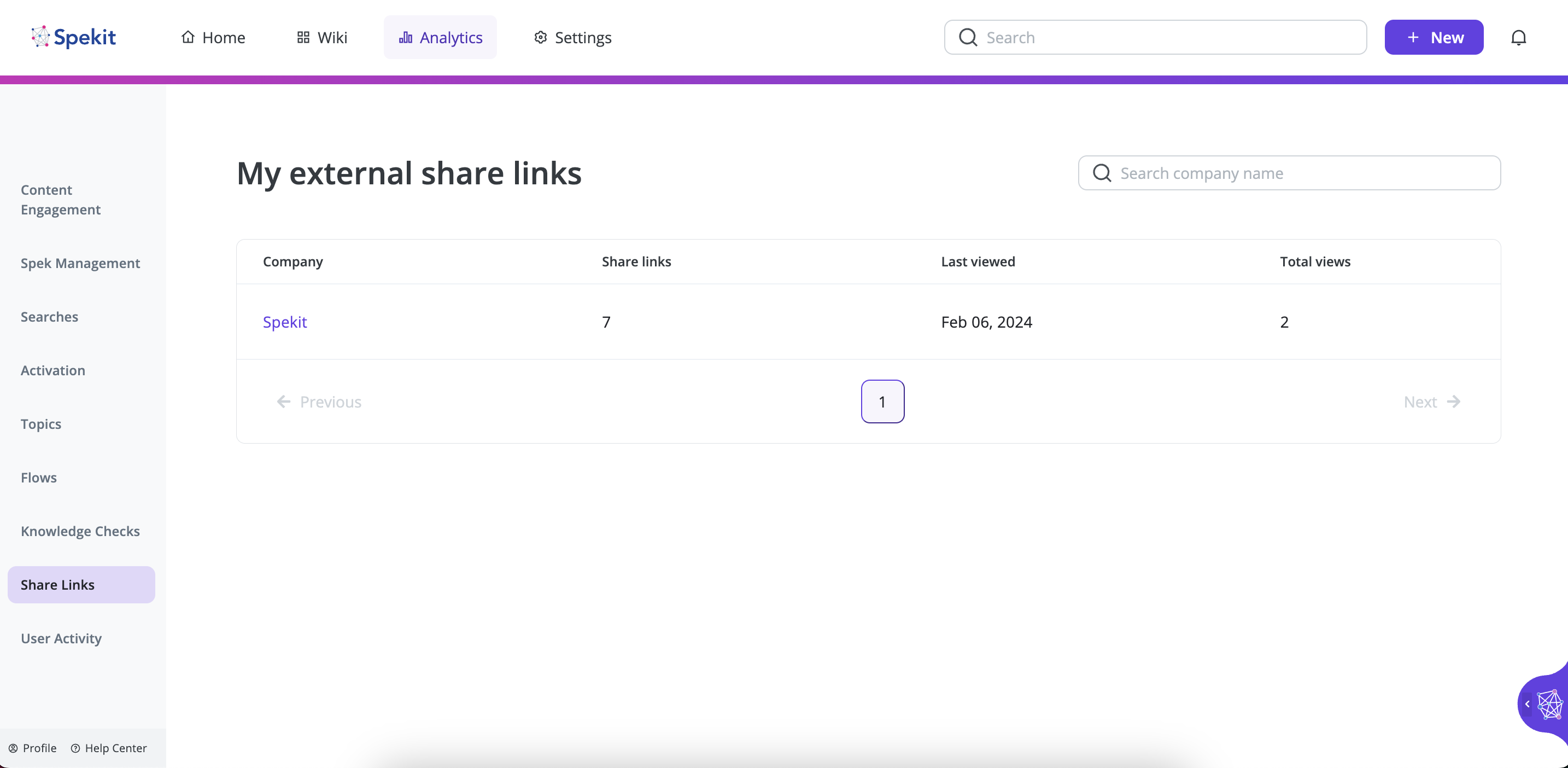Open Activation analytics
1568x768 pixels.
[53, 370]
